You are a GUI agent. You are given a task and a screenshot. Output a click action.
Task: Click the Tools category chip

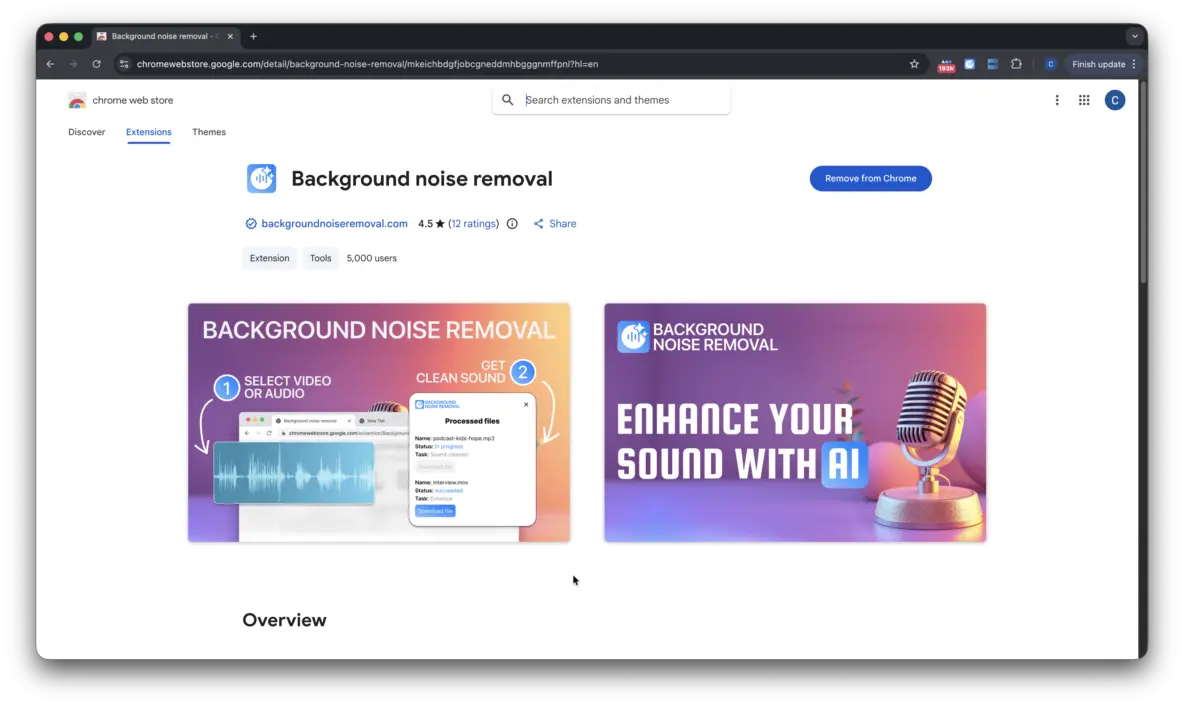(320, 258)
